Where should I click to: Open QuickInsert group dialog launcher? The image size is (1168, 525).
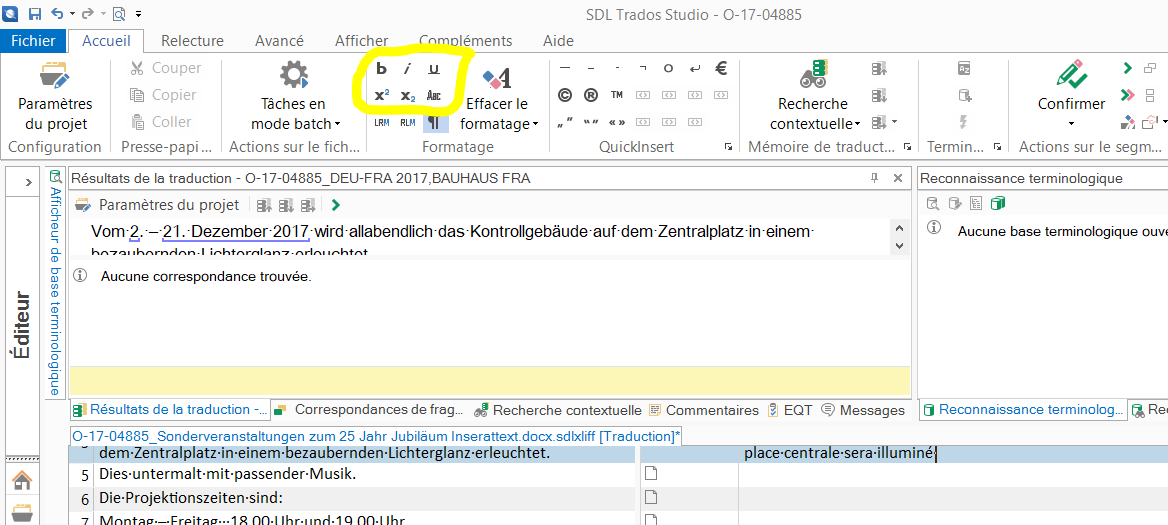click(728, 147)
